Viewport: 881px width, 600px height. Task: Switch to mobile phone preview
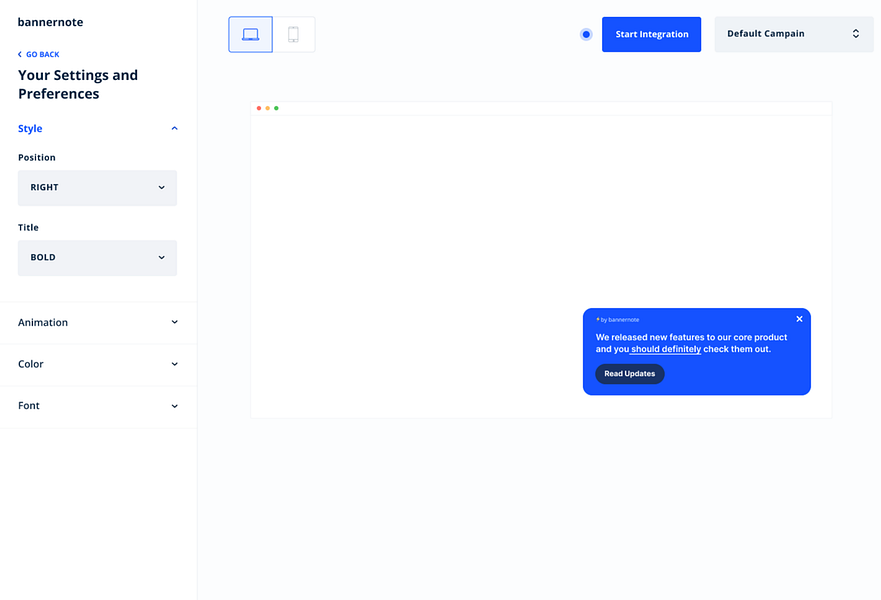coord(293,34)
